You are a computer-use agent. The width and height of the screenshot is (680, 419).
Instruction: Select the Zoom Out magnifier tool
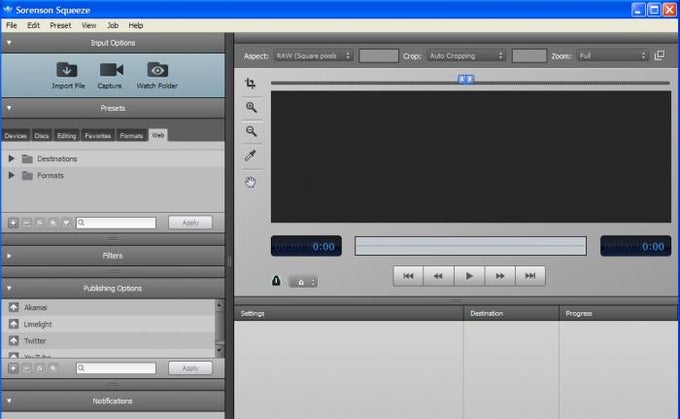tap(251, 131)
